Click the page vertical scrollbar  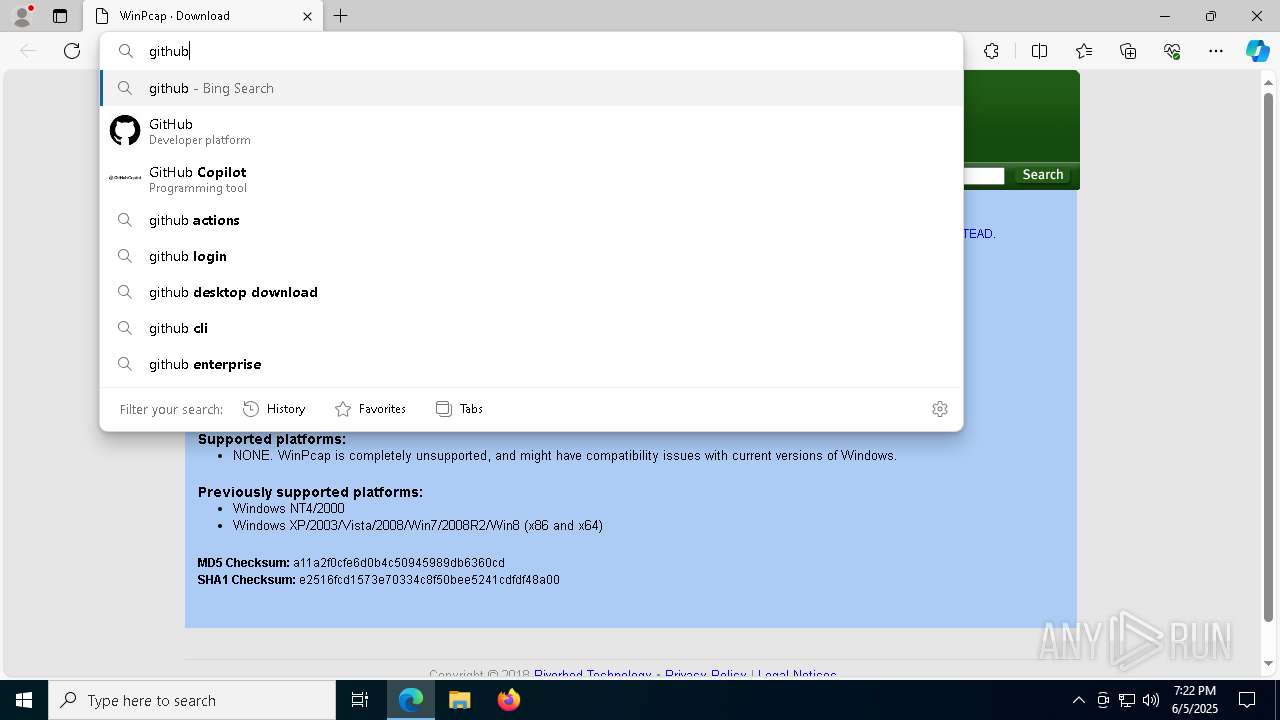[1269, 357]
